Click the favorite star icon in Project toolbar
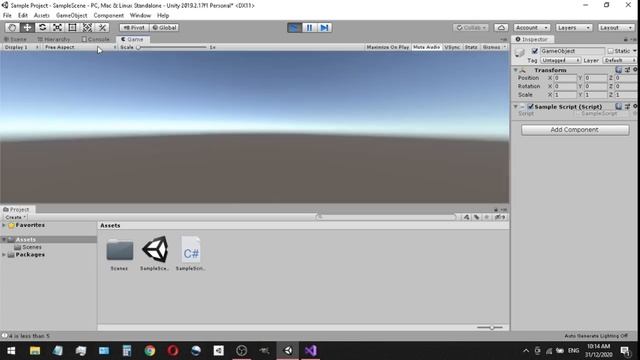 click(487, 217)
